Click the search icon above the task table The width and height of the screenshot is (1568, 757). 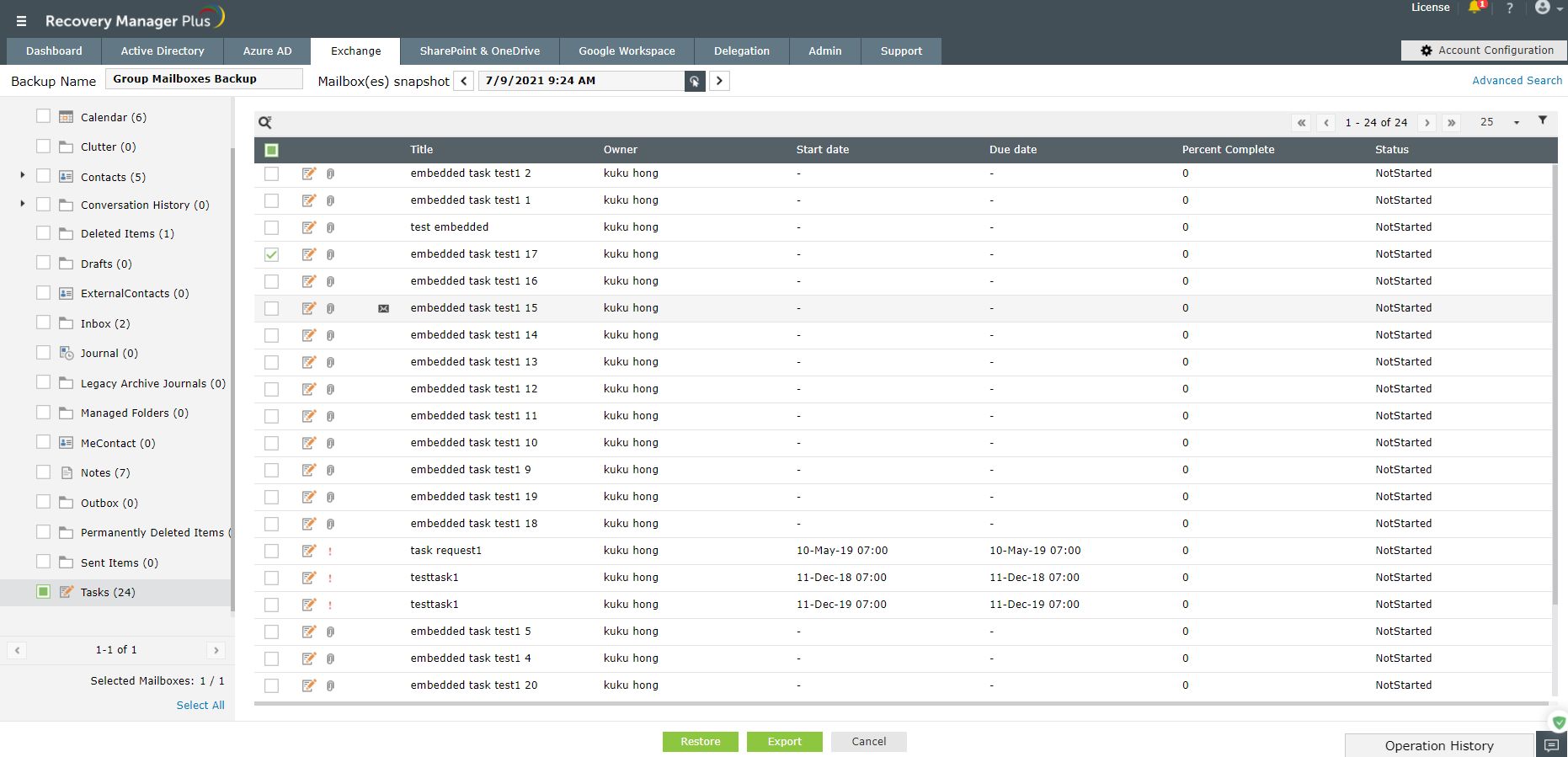coord(265,122)
